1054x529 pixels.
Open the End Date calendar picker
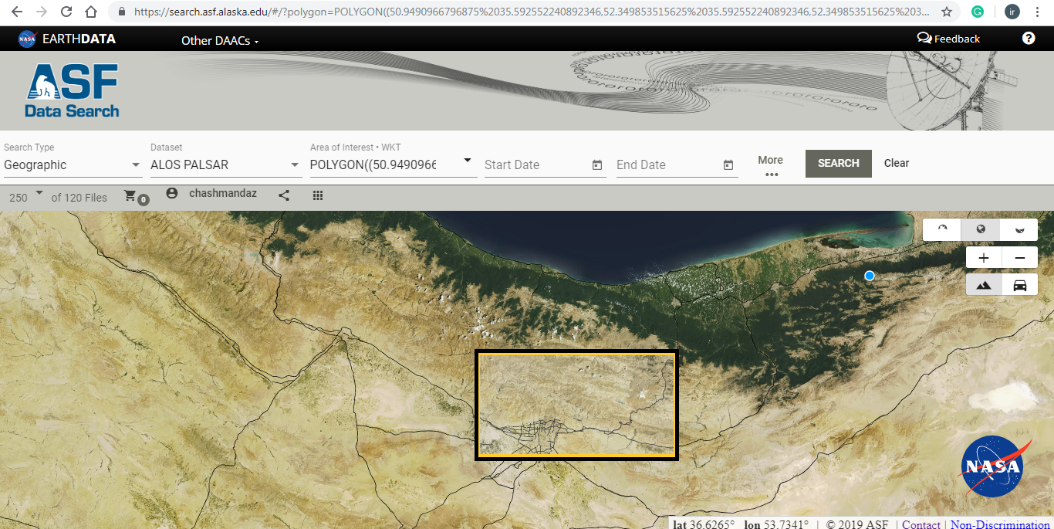pyautogui.click(x=728, y=165)
